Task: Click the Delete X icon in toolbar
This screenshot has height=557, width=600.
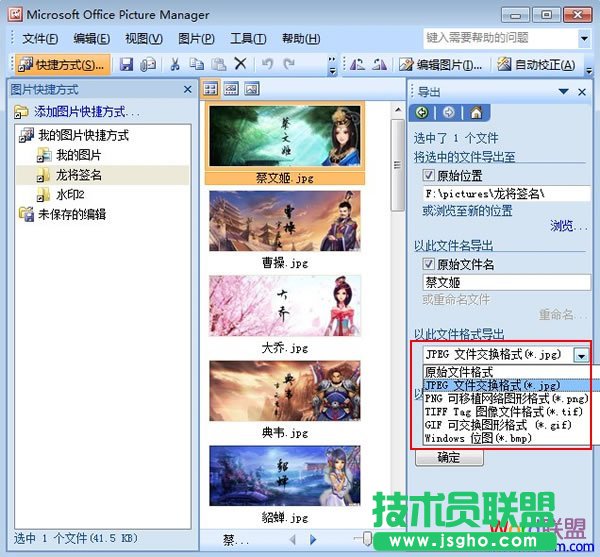Action: (240, 64)
